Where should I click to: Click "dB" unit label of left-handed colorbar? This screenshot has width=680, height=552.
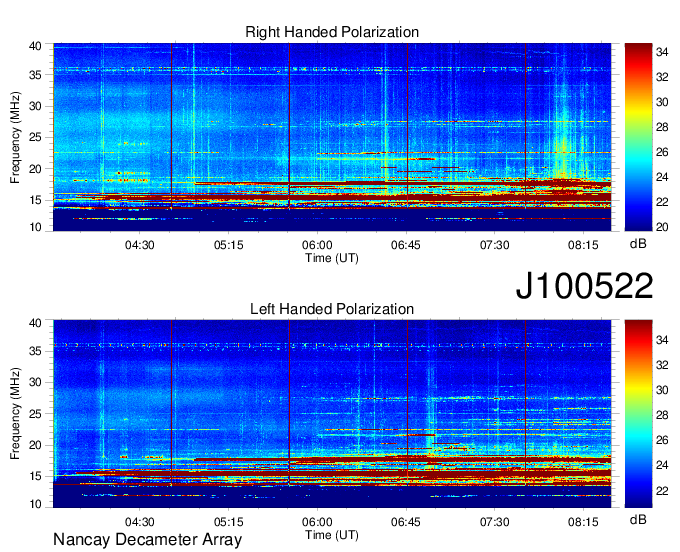(638, 520)
